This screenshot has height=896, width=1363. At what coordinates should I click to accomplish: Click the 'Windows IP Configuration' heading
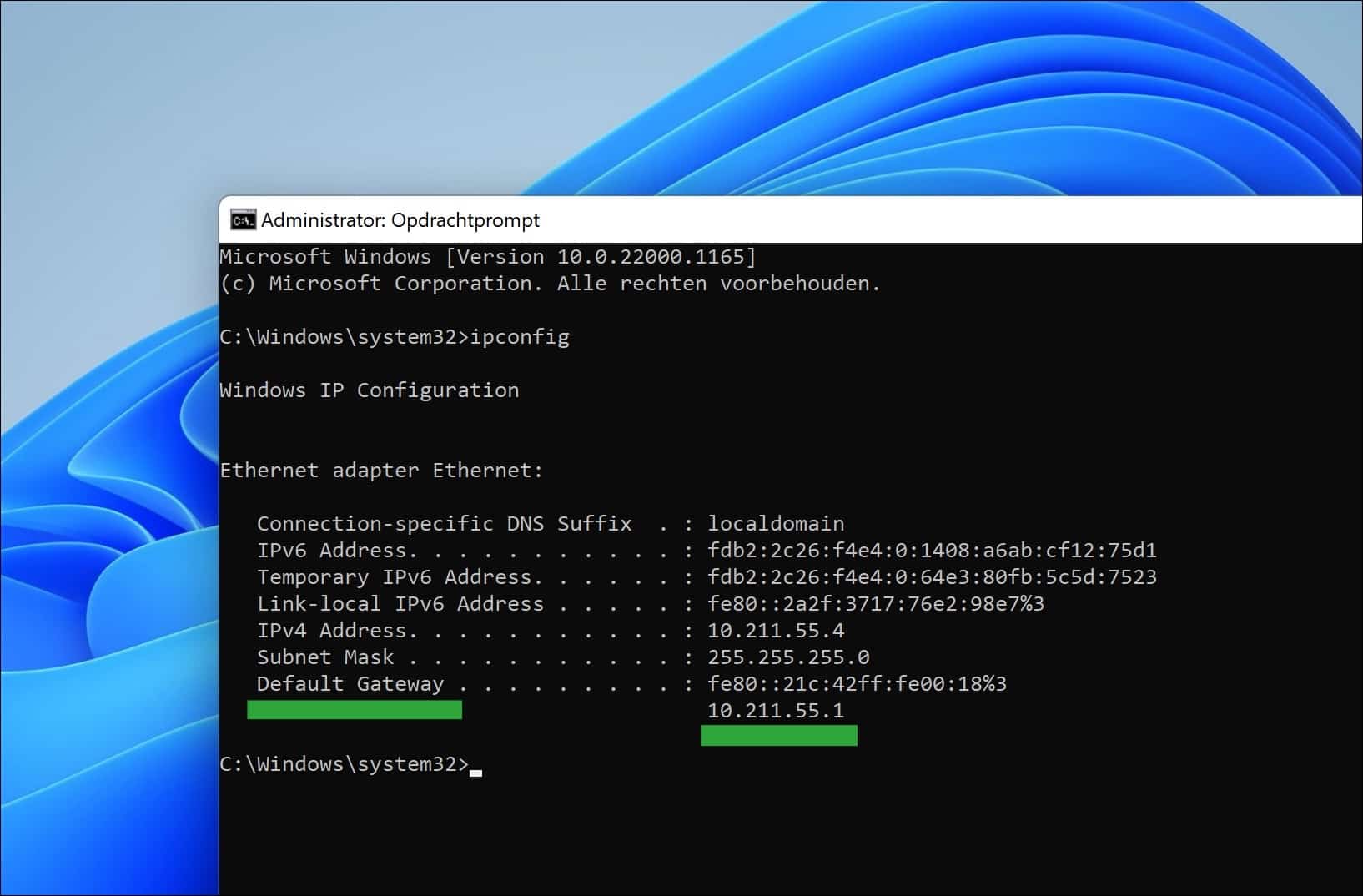tap(370, 390)
